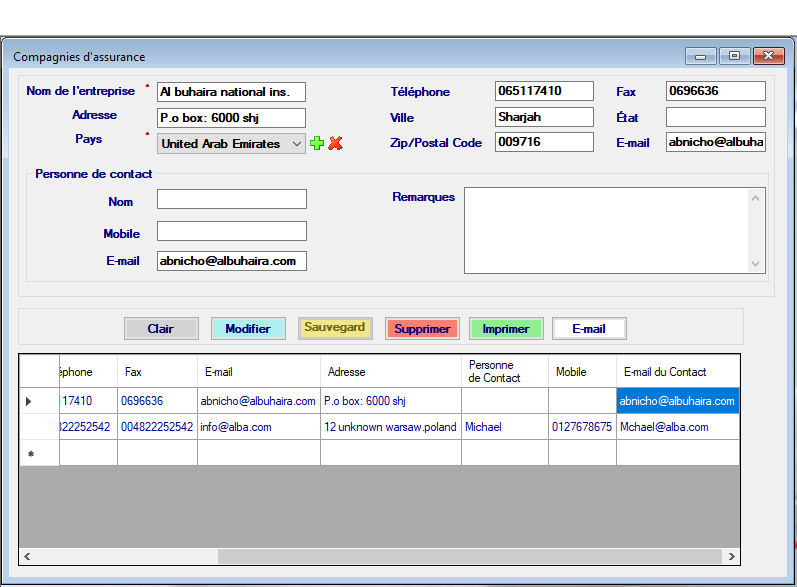Select the new row asterisk marker

coord(31,454)
